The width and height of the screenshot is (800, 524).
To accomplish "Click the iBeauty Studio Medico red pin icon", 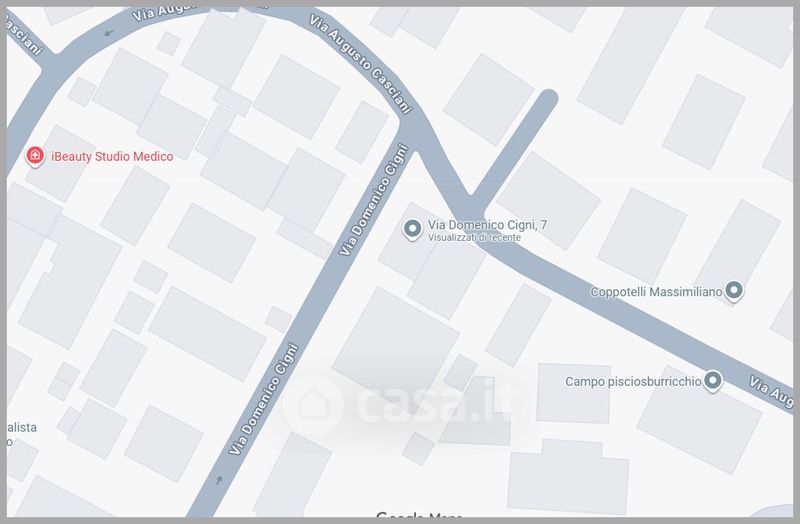I will coord(35,156).
